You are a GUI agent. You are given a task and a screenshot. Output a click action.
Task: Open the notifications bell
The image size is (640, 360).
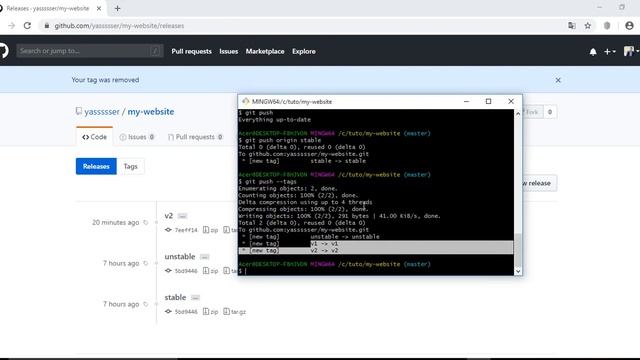click(x=593, y=52)
